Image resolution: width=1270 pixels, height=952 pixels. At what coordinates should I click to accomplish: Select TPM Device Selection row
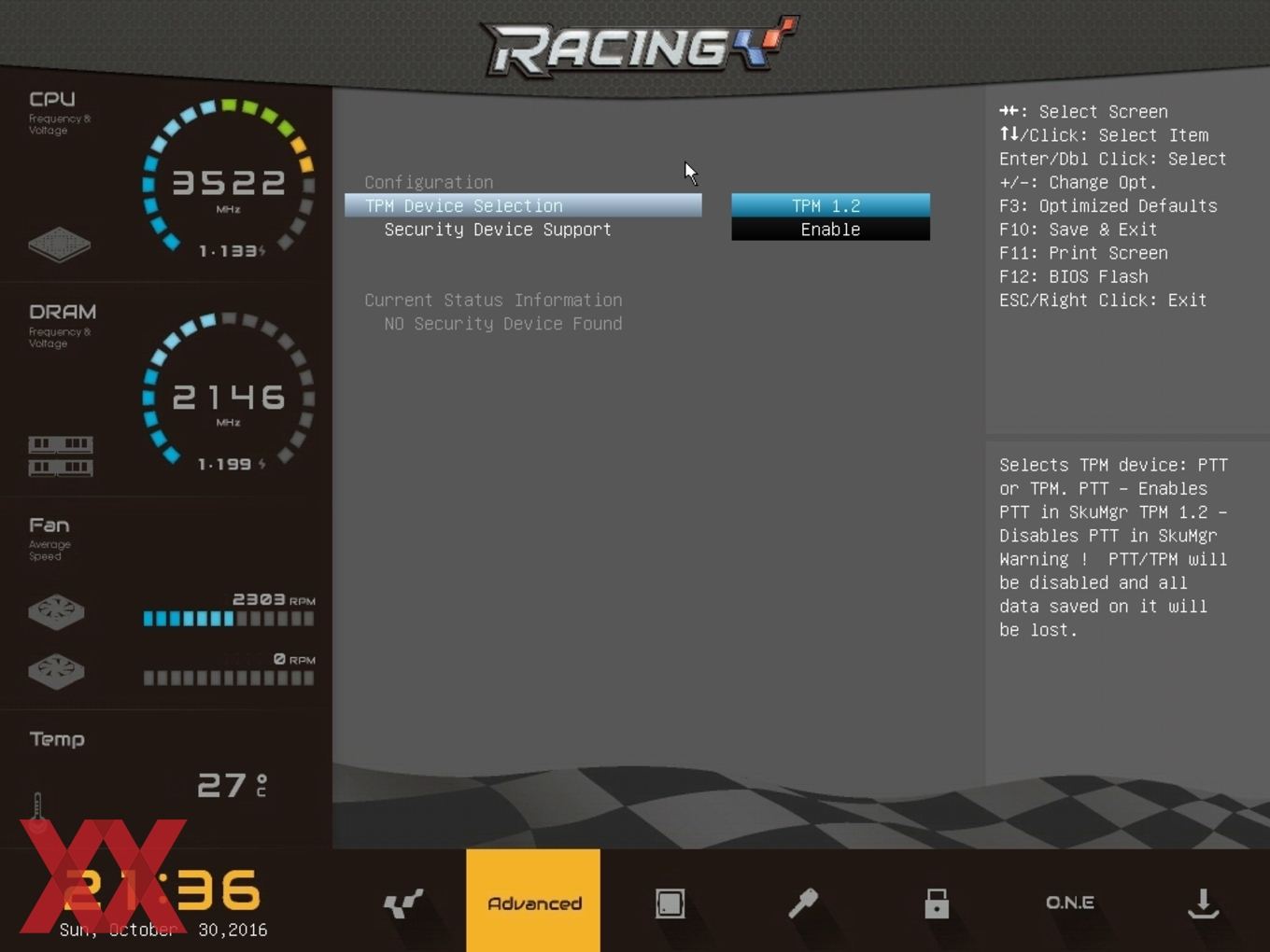click(523, 205)
